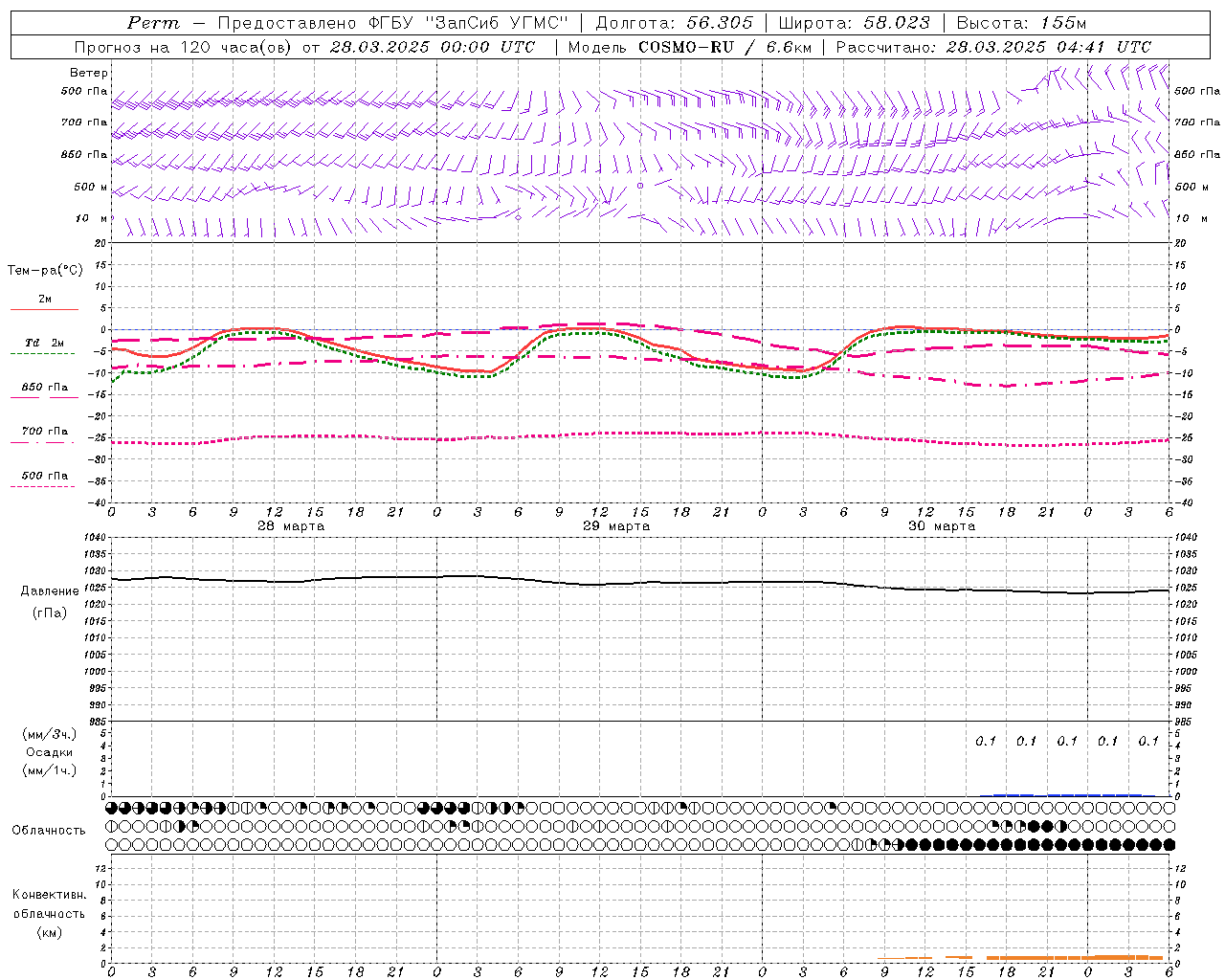Viewport: 1225px width, 980px height.
Task: Click the '28 марта' date label
Action: pos(291,526)
